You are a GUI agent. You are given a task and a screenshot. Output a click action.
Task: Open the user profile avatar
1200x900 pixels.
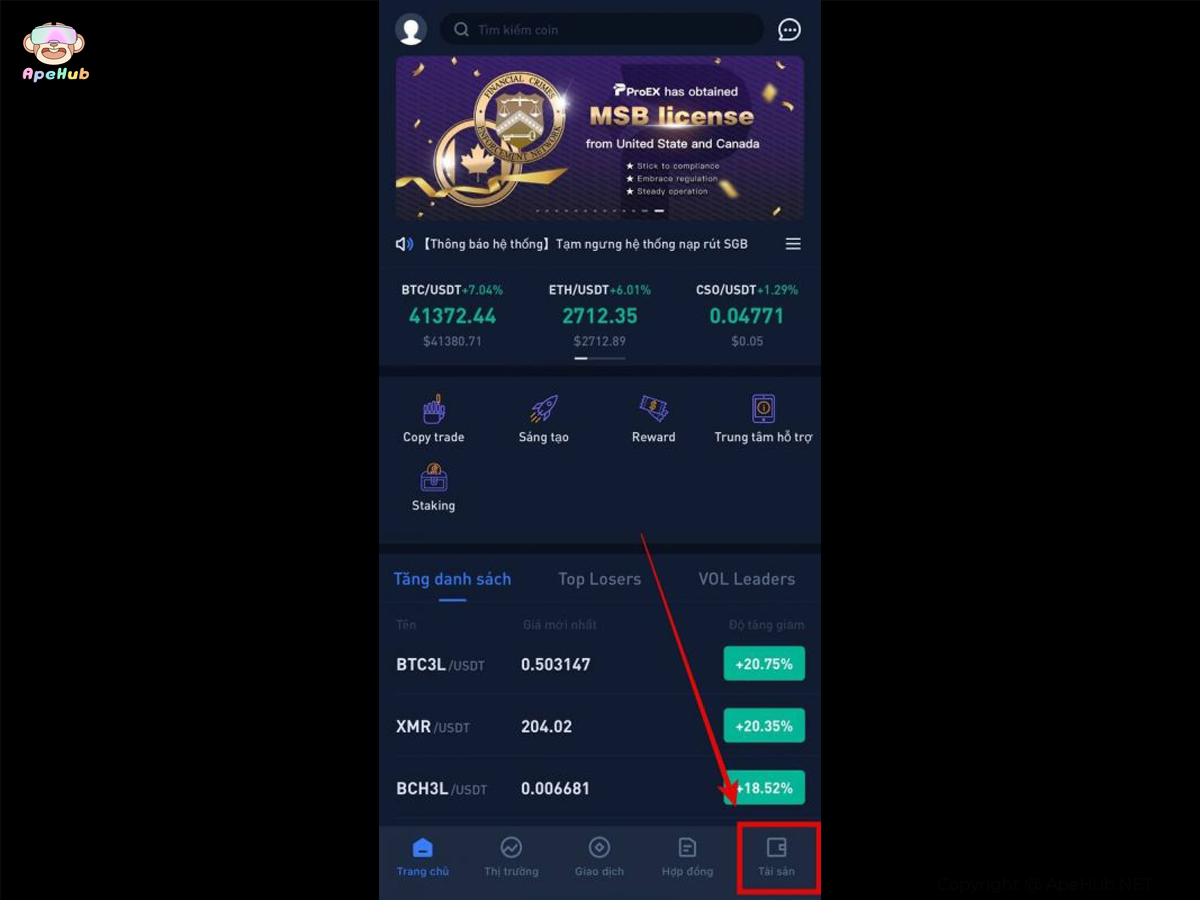click(411, 29)
